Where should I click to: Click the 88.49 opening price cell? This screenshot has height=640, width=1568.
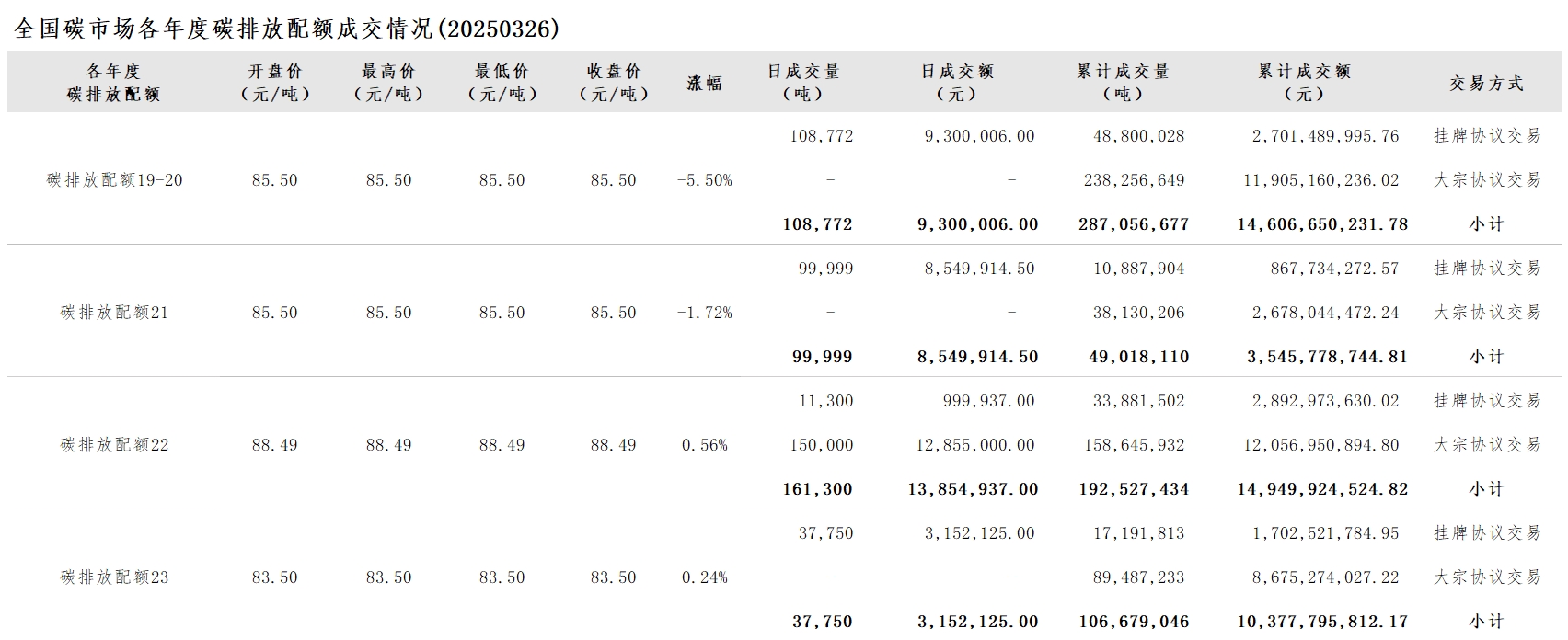275,445
